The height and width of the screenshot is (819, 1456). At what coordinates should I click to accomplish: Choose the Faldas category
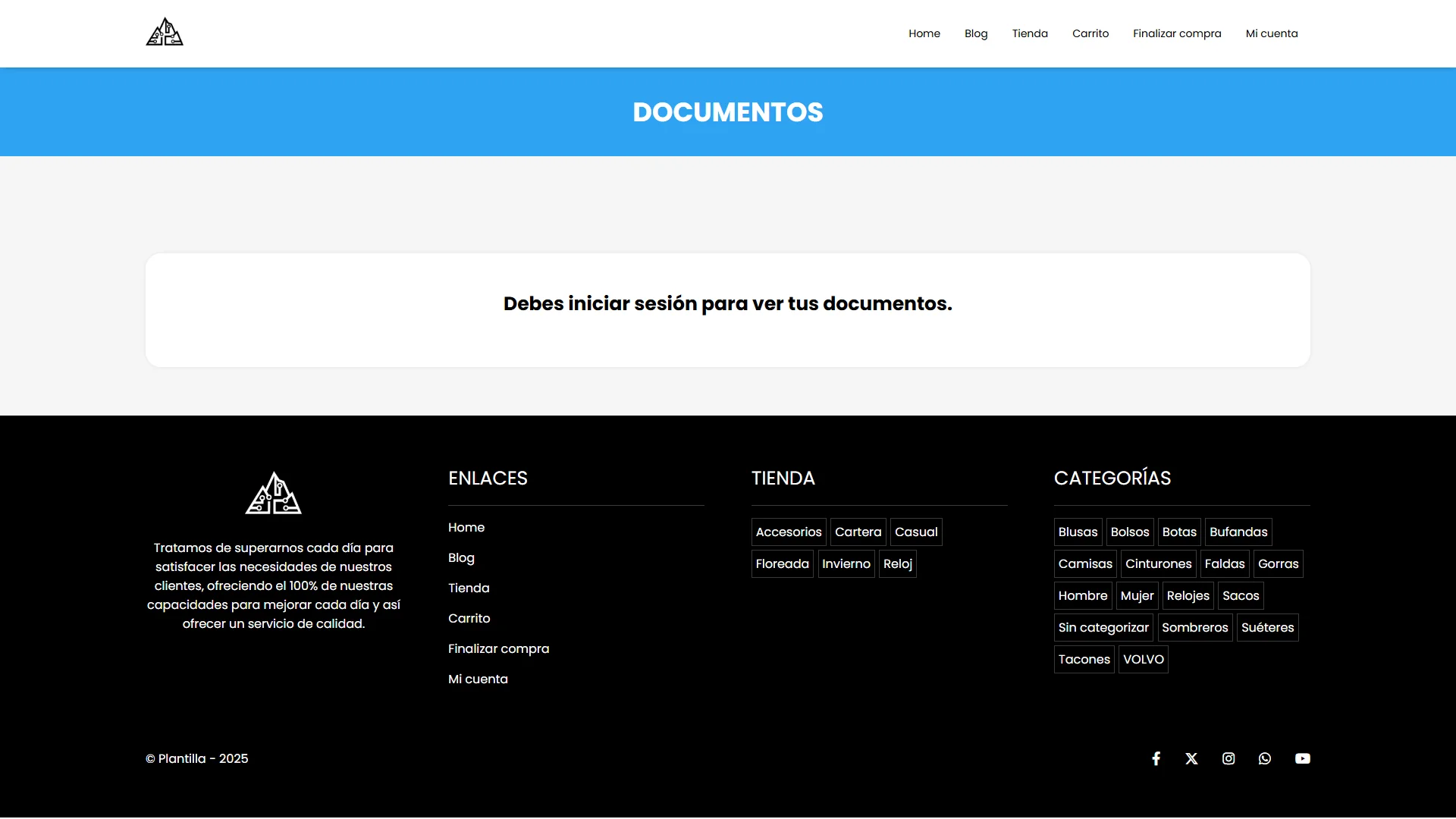tap(1225, 563)
